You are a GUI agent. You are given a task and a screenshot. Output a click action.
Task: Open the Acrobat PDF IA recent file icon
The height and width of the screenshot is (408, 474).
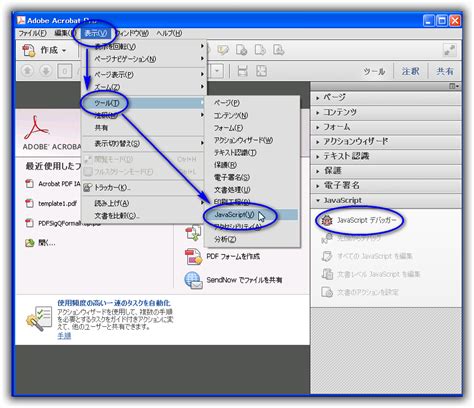point(30,184)
